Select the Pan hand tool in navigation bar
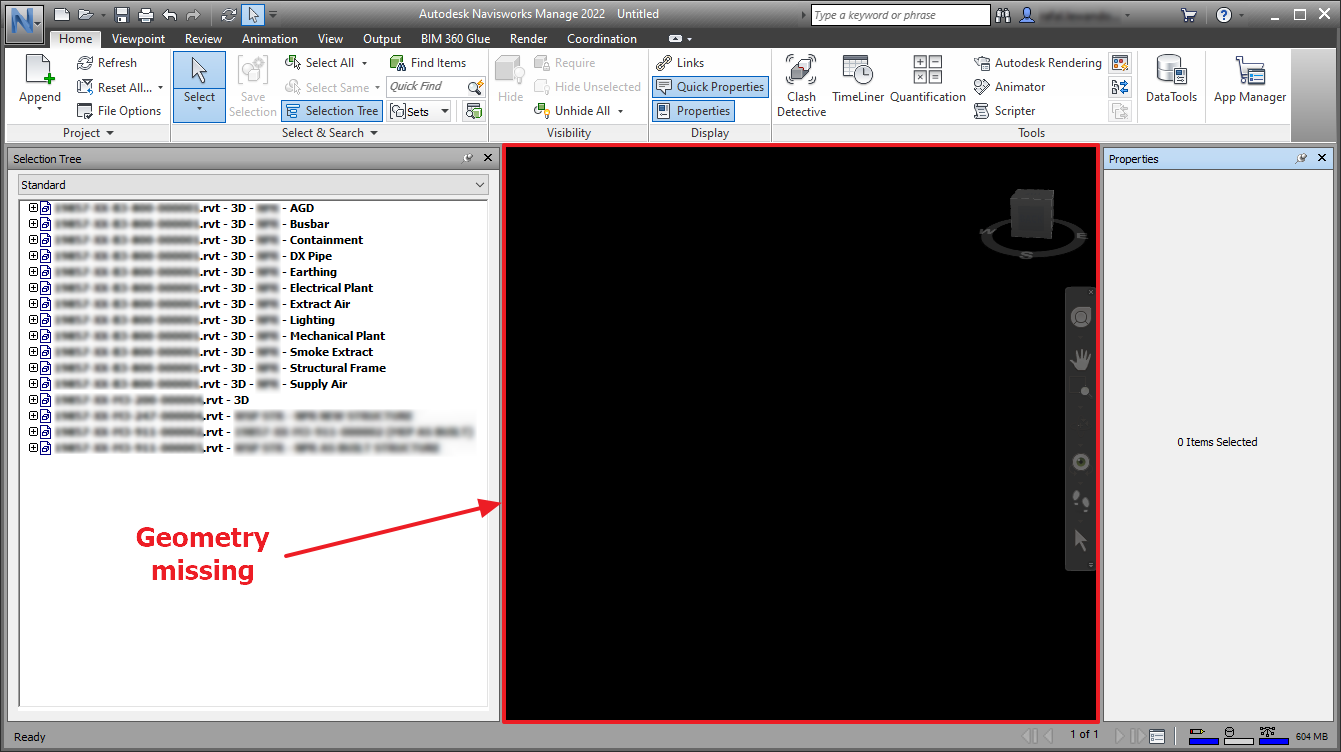Viewport: 1341px width, 752px height. coord(1081,358)
